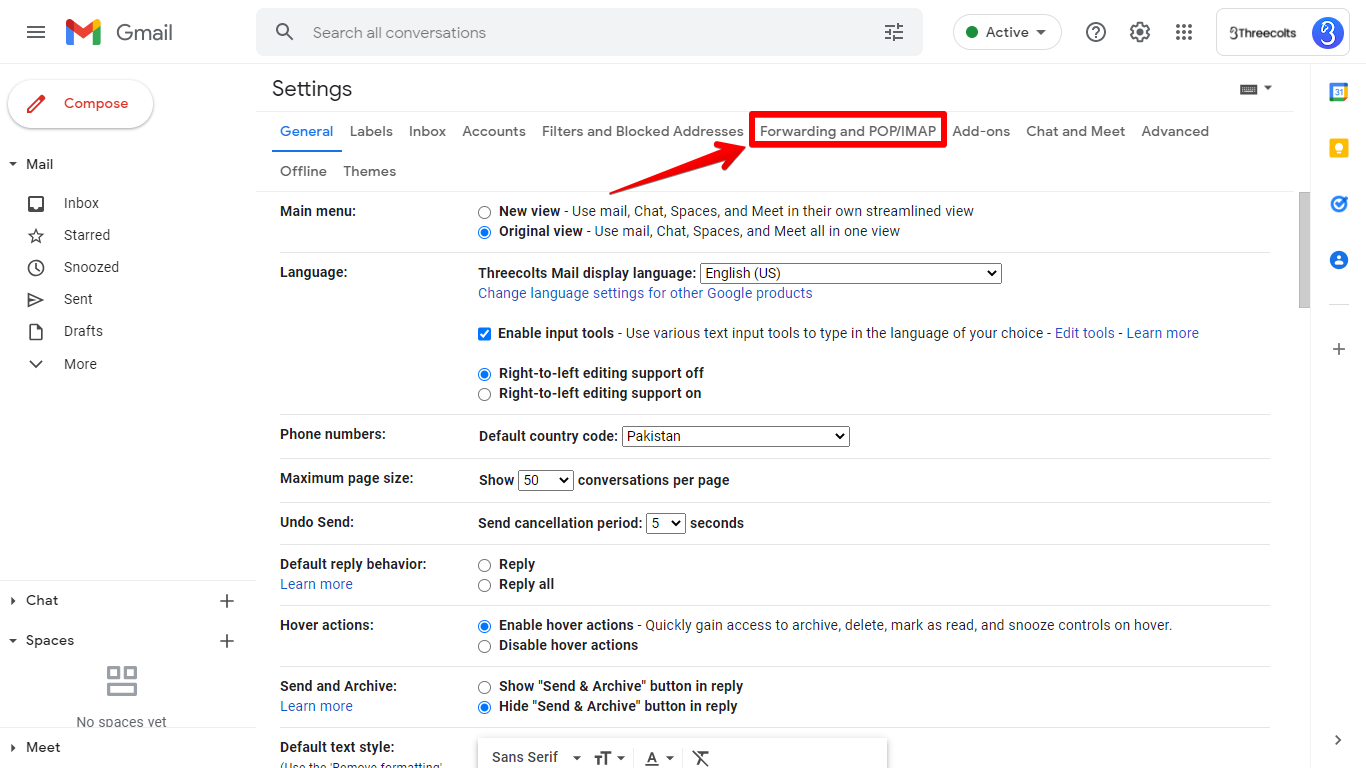
Task: Open the Google apps grid
Action: [1184, 32]
